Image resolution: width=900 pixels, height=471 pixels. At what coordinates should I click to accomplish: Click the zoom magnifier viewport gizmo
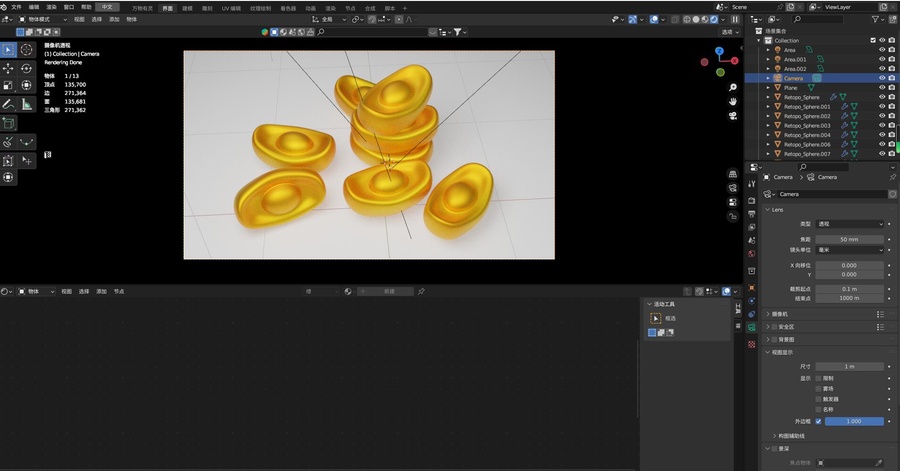[x=733, y=87]
